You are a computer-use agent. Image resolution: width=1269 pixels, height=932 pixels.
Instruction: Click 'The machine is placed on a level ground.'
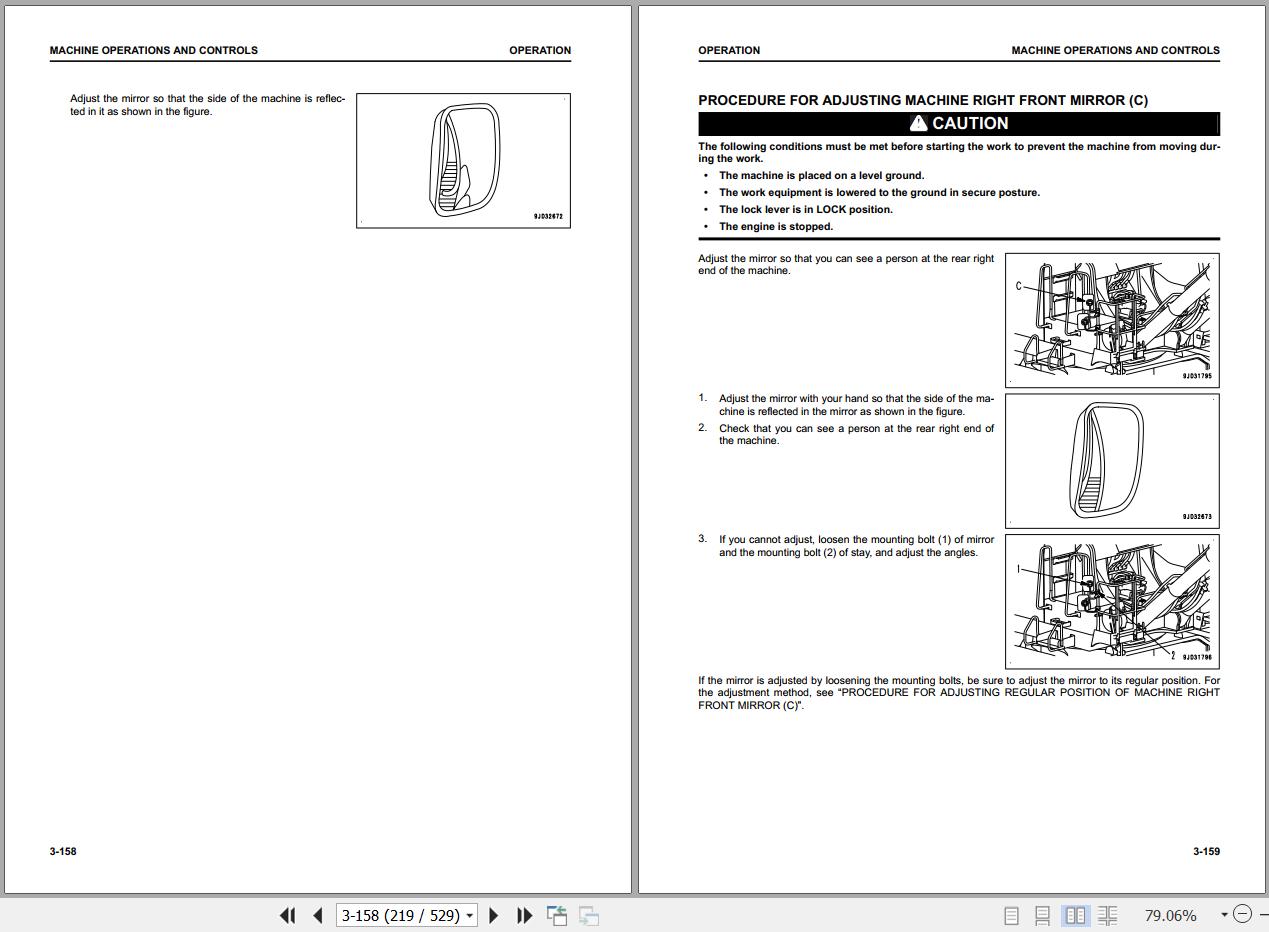pos(822,175)
